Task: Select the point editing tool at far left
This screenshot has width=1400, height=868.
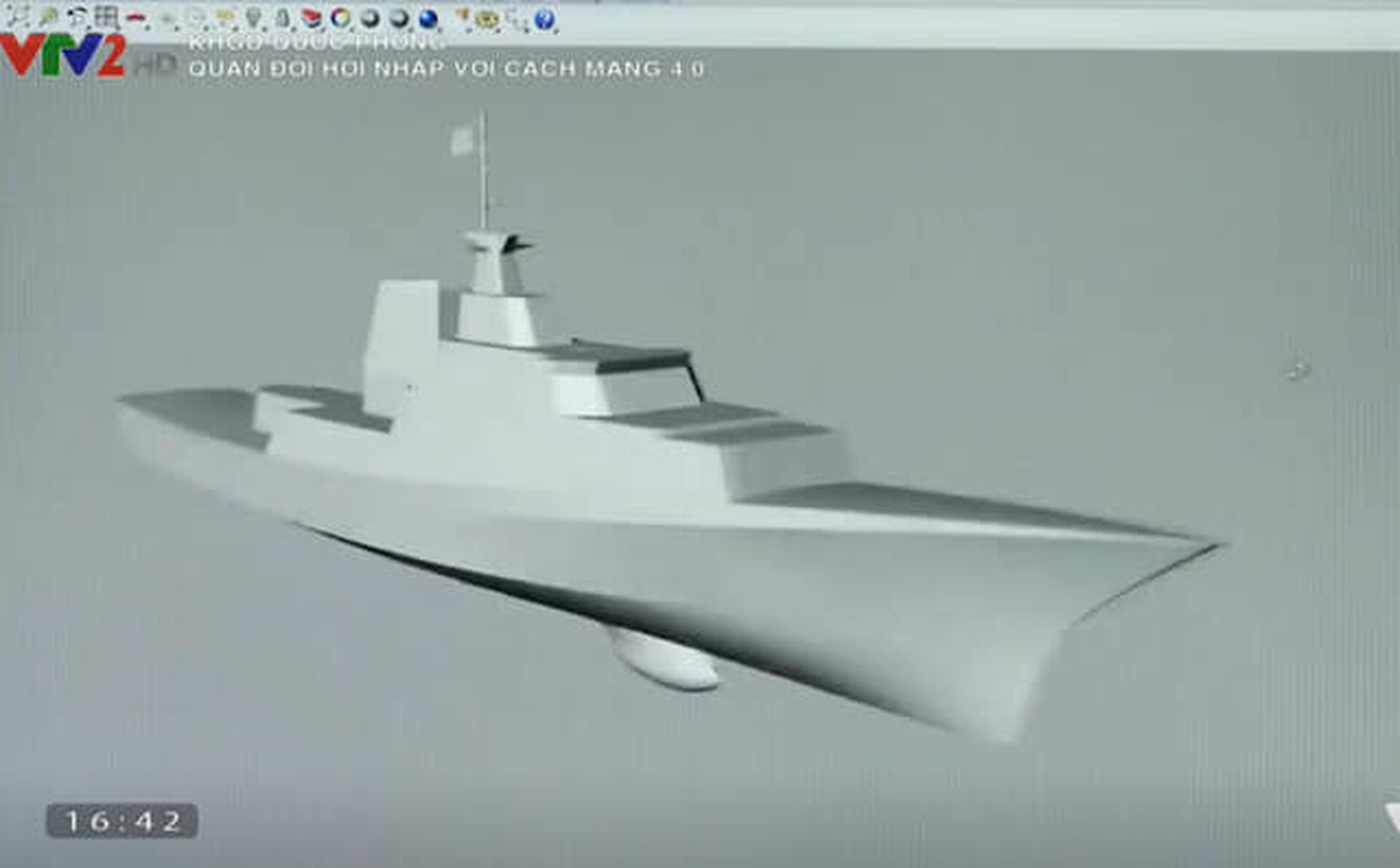Action: click(15, 15)
